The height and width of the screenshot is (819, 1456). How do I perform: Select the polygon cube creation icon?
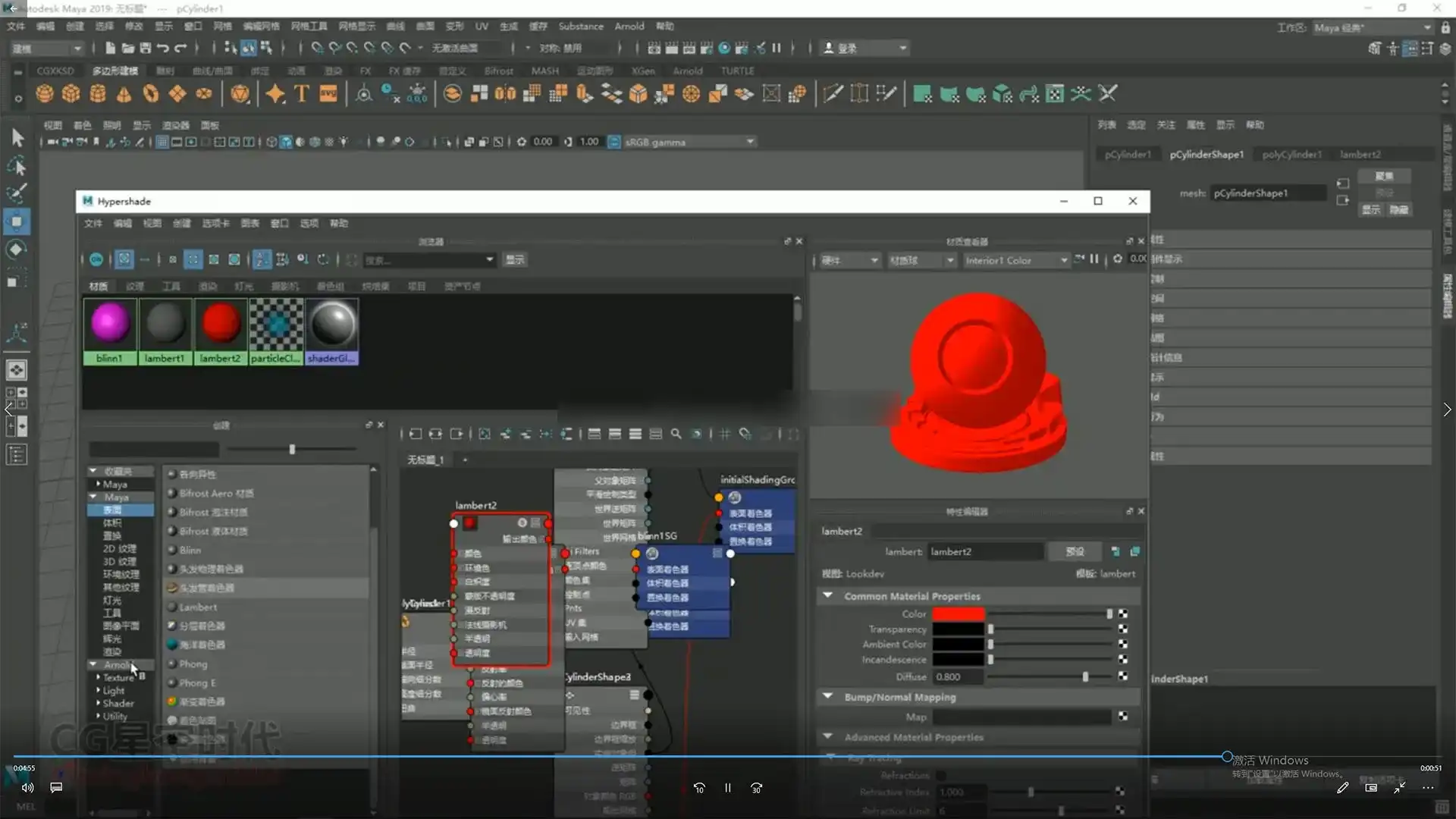(71, 93)
